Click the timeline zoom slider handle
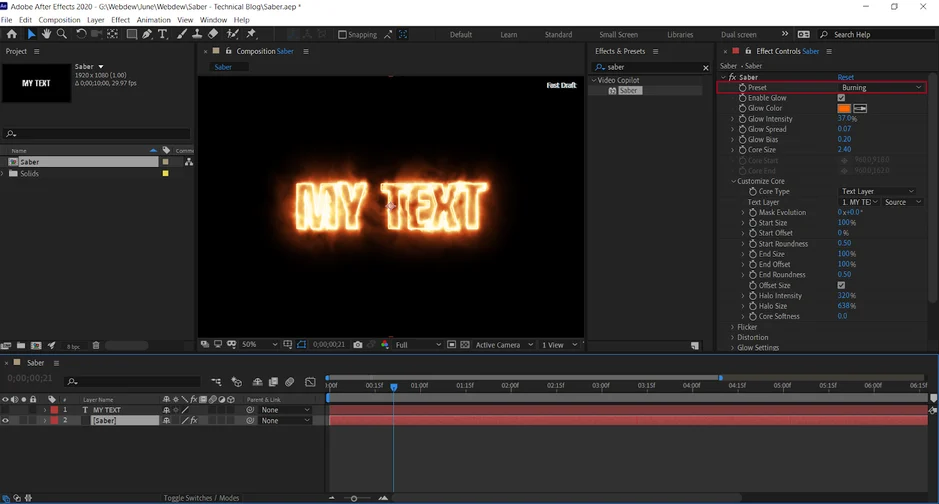 [x=354, y=498]
